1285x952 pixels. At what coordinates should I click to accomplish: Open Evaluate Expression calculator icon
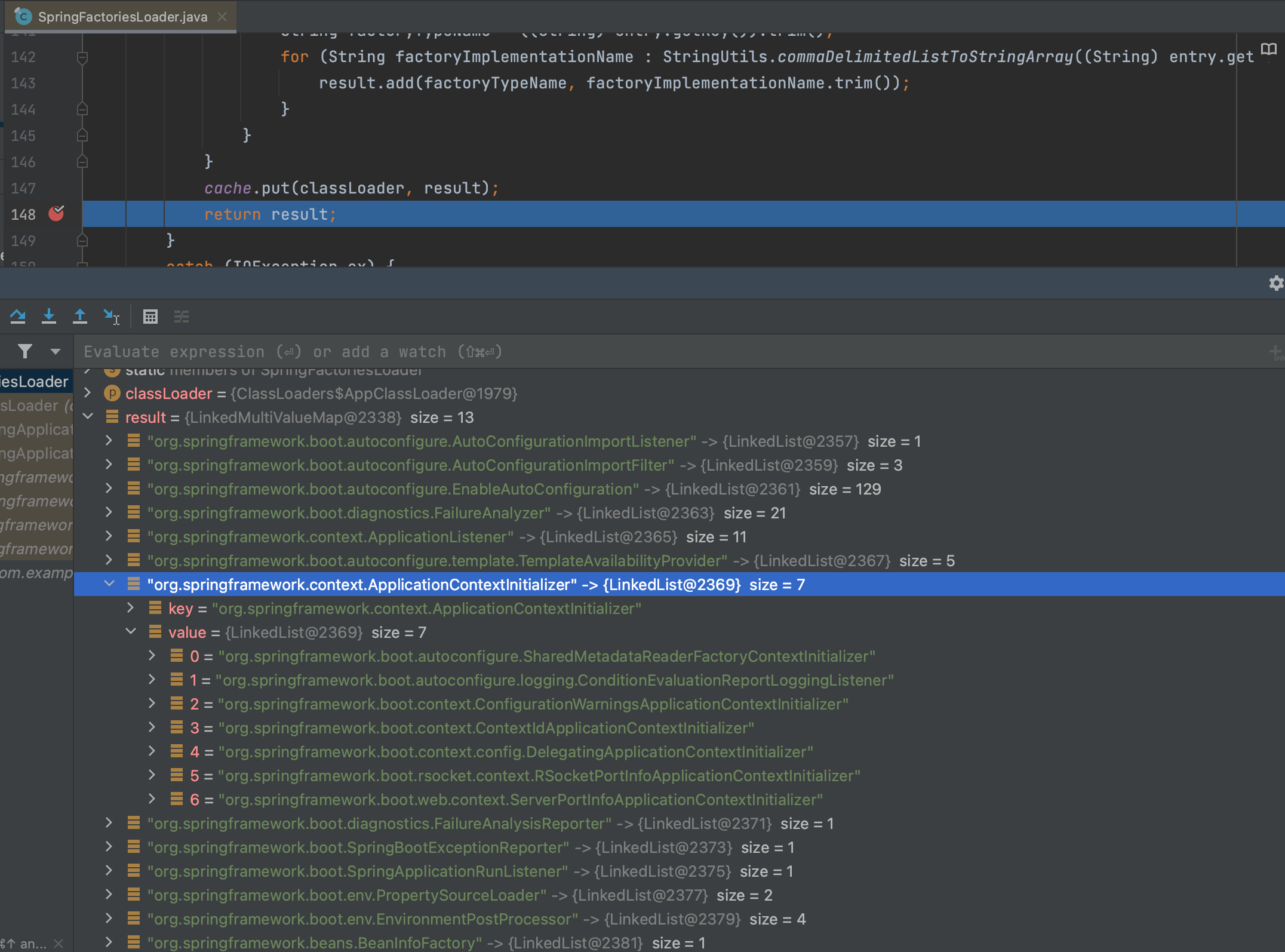(x=150, y=317)
